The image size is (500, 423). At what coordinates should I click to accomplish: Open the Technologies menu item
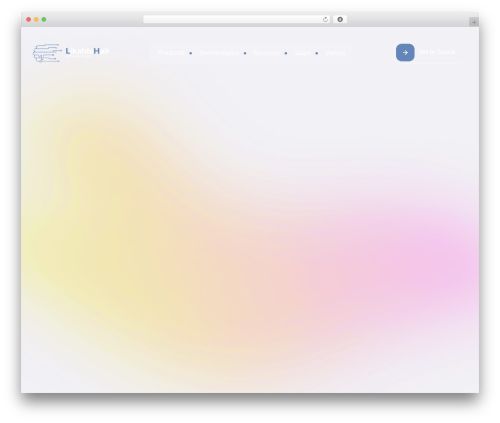tap(219, 53)
